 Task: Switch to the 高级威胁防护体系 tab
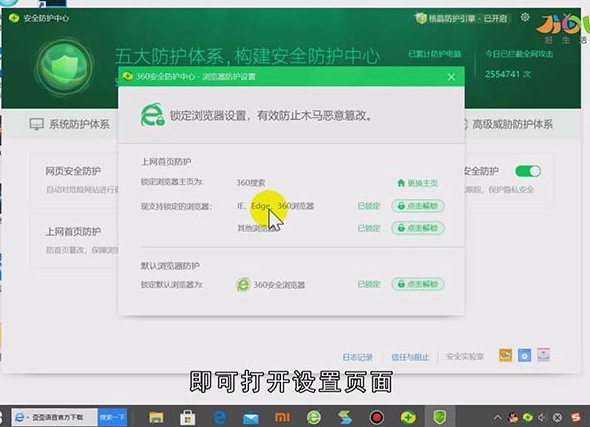512,124
